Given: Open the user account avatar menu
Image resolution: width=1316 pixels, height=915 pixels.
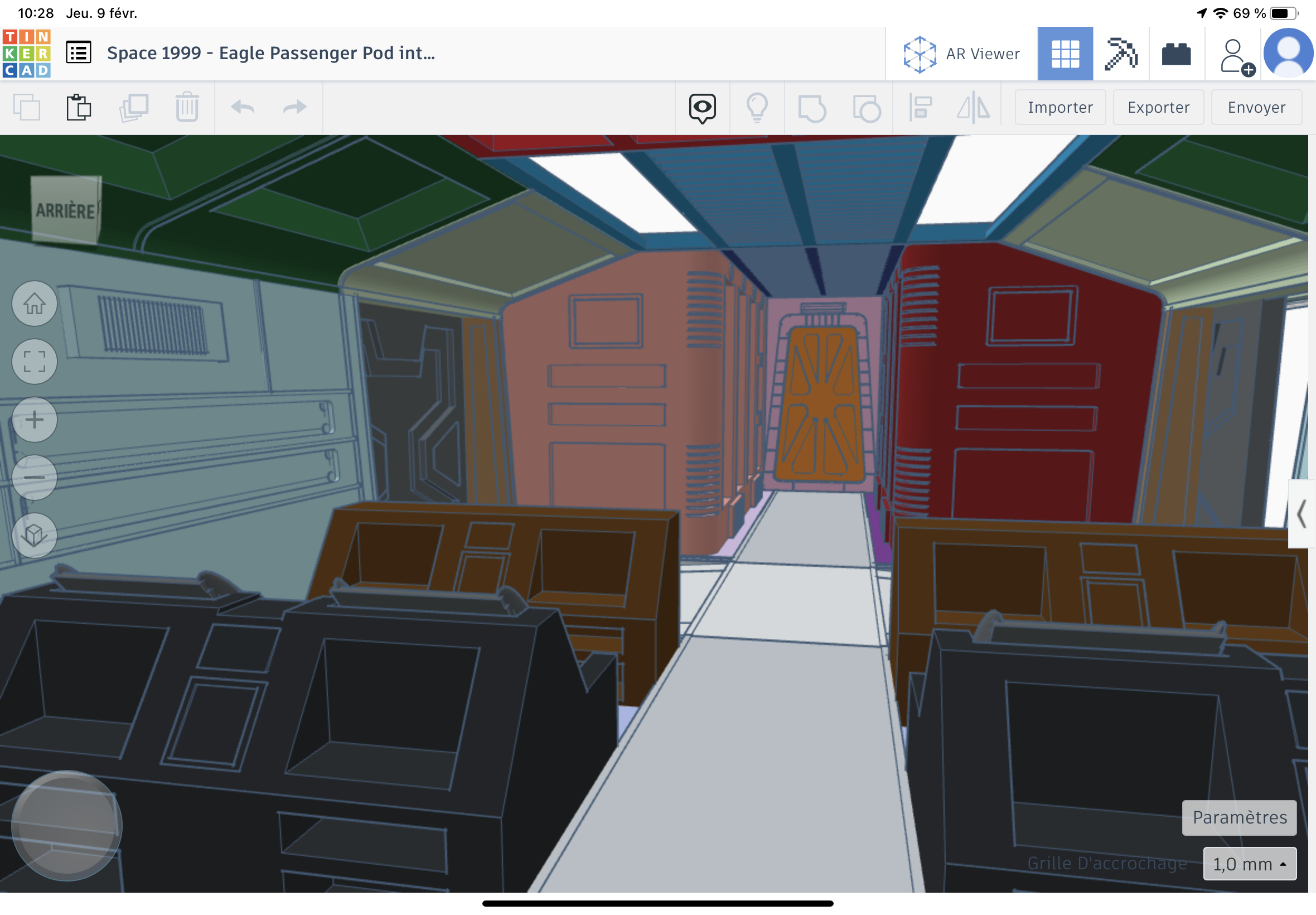Looking at the screenshot, I should click(x=1288, y=54).
